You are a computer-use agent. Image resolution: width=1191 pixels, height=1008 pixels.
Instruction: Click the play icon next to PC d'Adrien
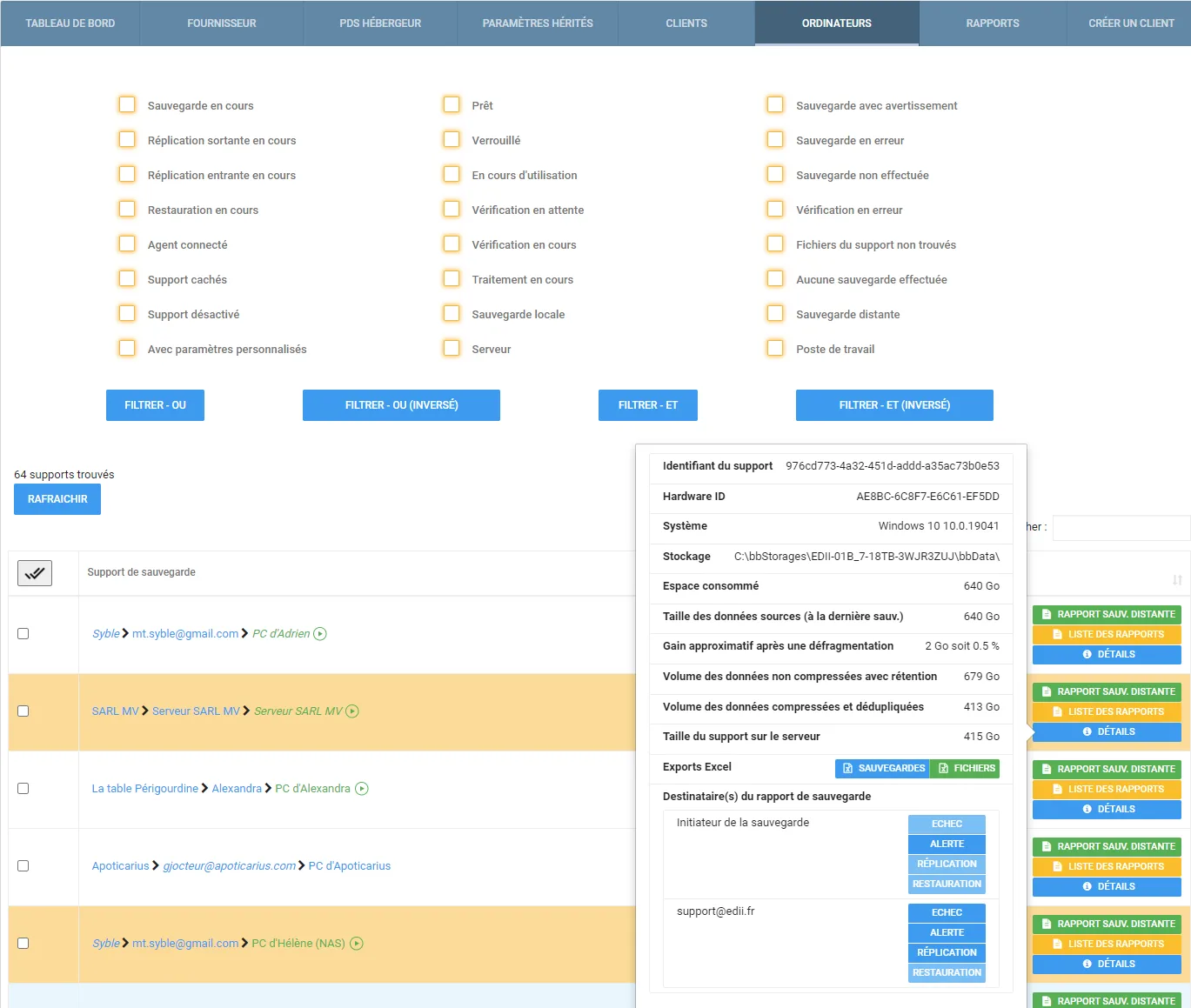[320, 634]
